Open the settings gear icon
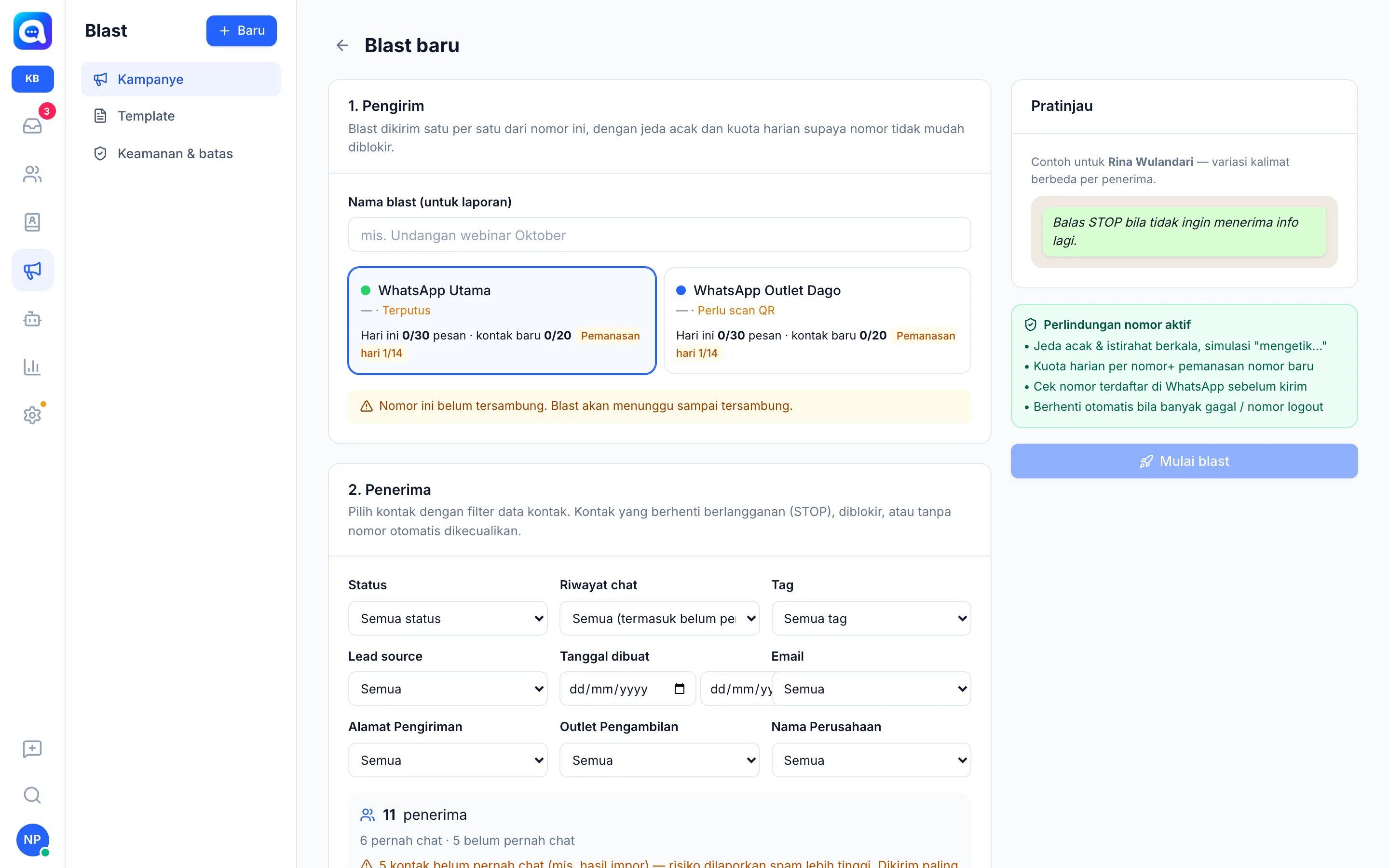 tap(32, 415)
